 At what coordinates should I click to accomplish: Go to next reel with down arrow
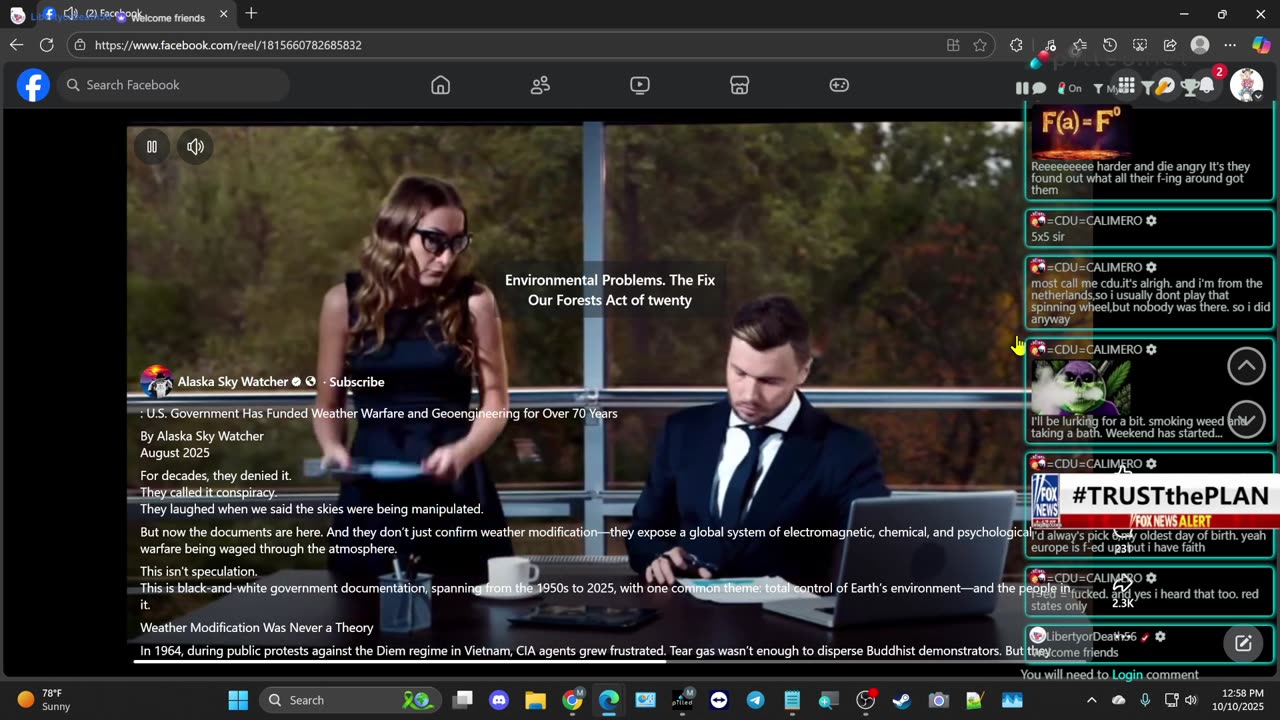coord(1246,420)
